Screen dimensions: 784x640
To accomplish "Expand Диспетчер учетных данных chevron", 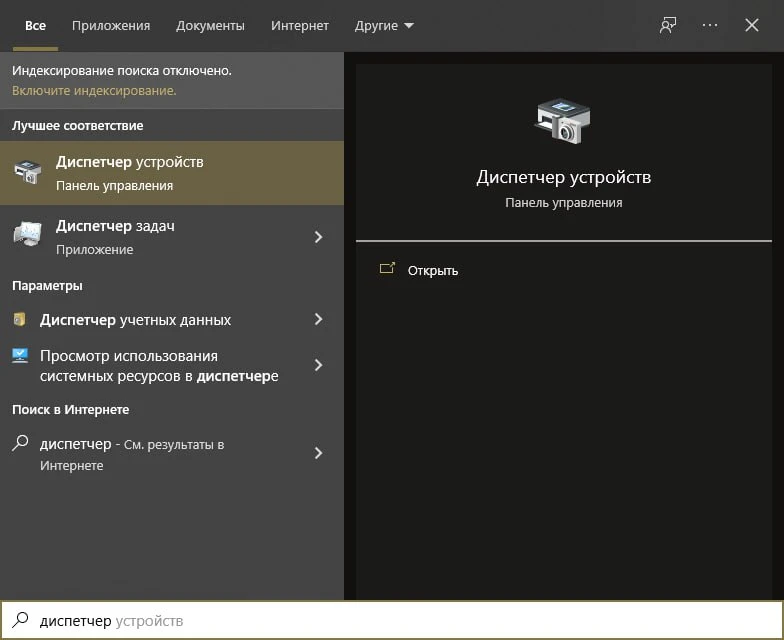I will click(x=318, y=320).
